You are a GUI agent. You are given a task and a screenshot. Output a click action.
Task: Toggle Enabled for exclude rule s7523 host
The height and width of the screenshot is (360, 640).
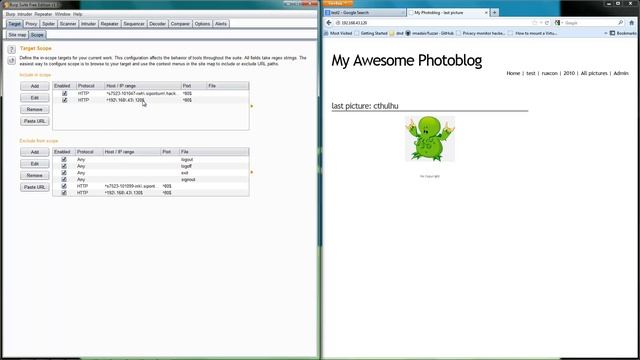pos(64,186)
